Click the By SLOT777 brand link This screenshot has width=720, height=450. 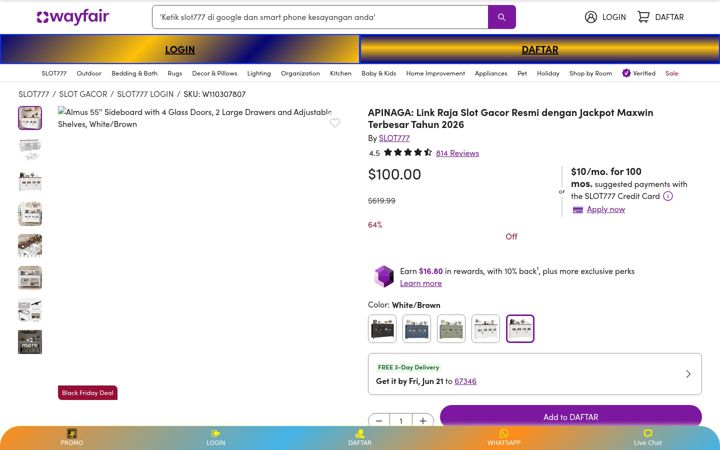[x=394, y=138]
